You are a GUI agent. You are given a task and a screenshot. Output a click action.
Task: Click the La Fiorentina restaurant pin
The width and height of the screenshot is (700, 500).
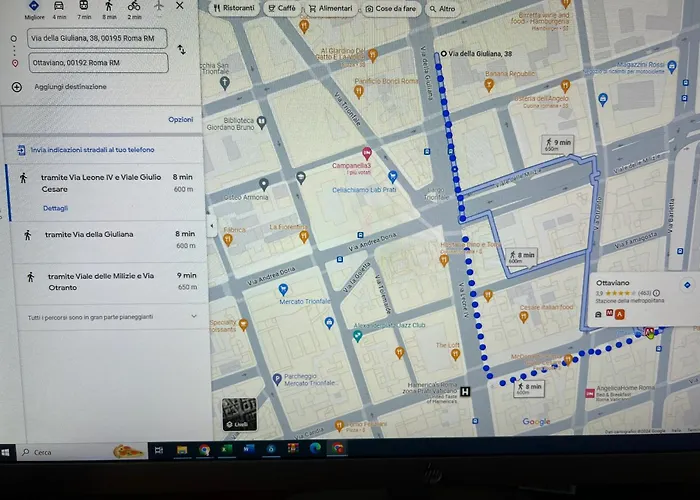[304, 237]
